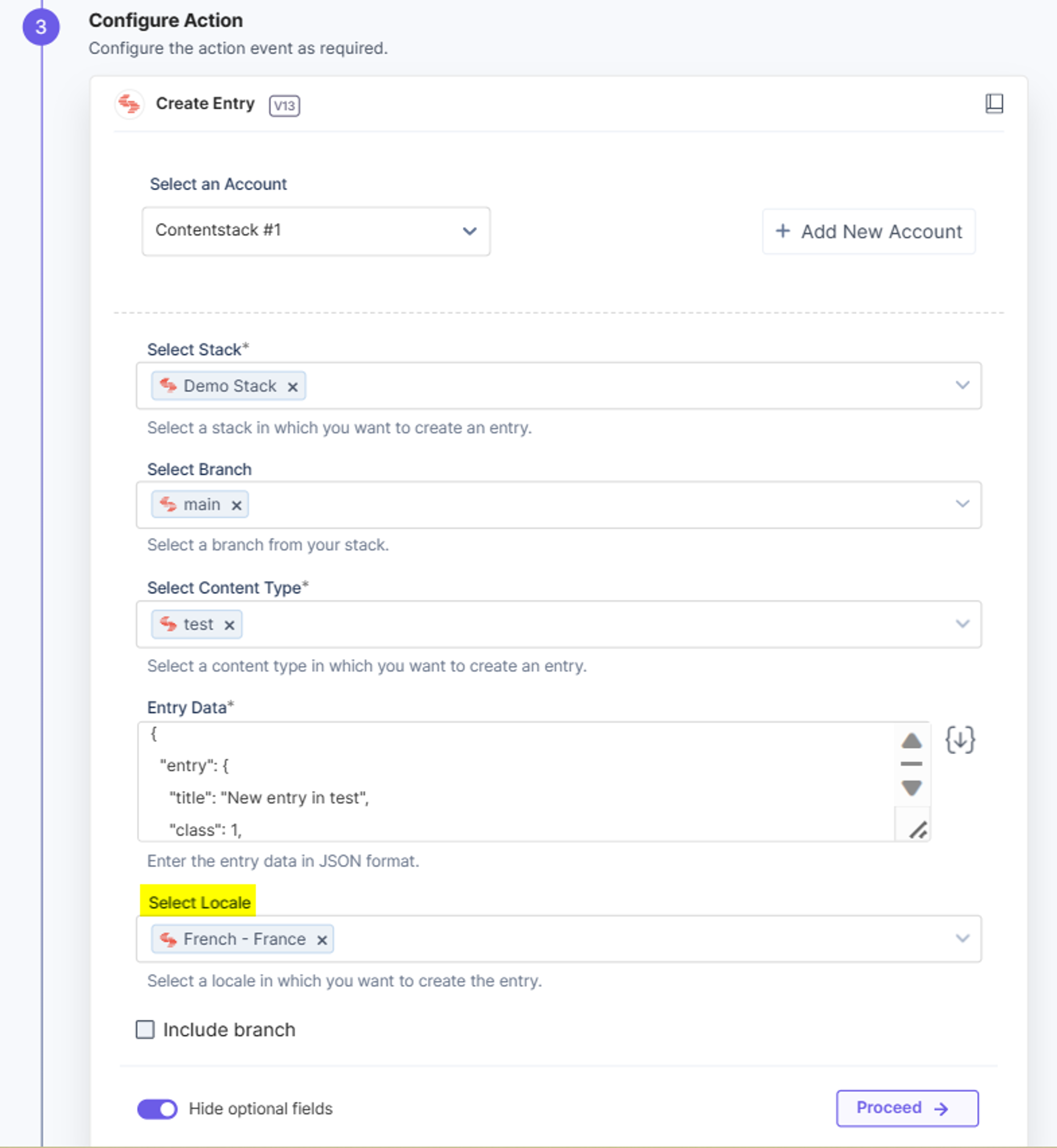Expand the Select Locale dropdown chevron
Image resolution: width=1057 pixels, height=1148 pixels.
(963, 938)
